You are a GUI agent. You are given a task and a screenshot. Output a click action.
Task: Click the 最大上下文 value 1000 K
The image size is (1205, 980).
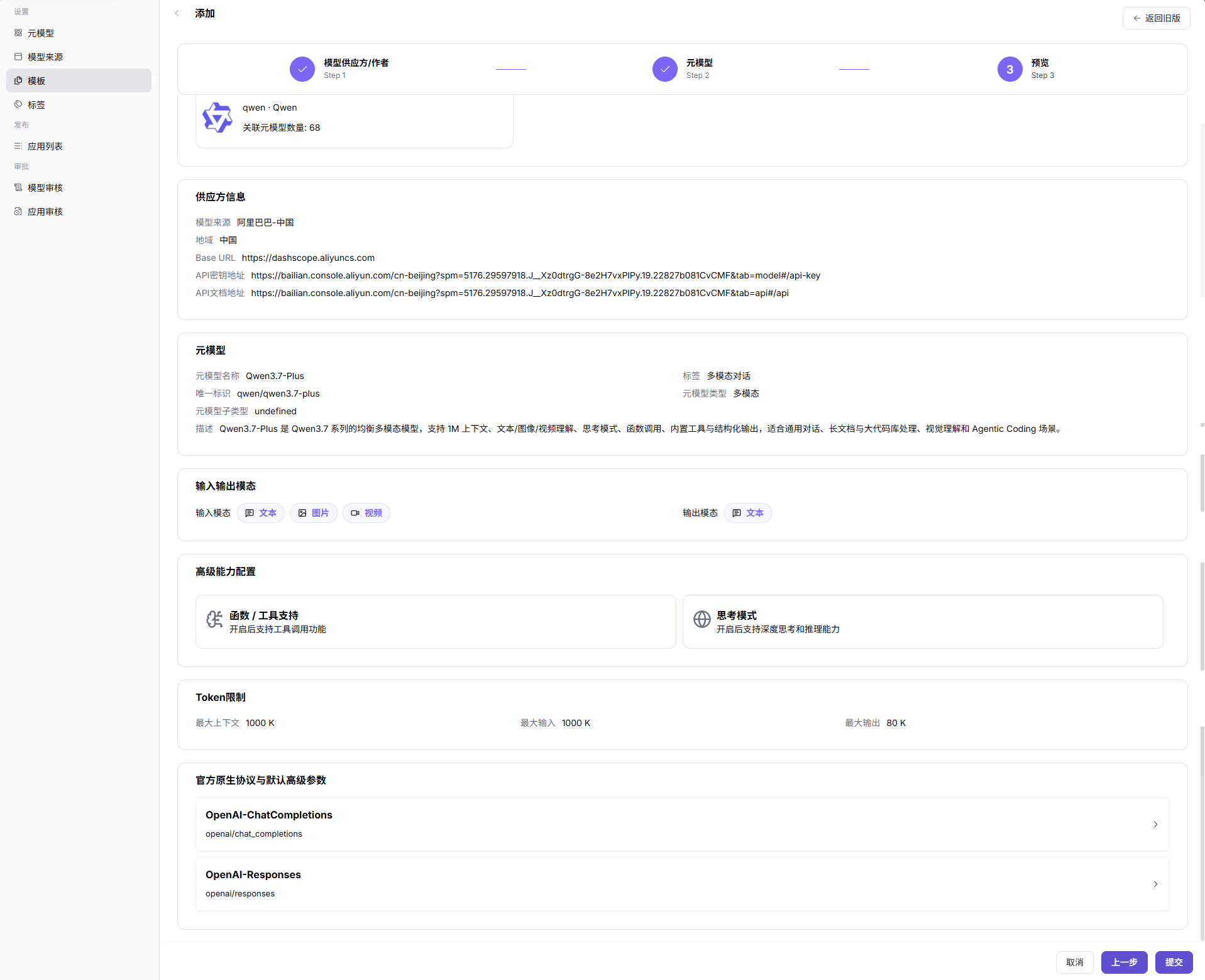(260, 723)
